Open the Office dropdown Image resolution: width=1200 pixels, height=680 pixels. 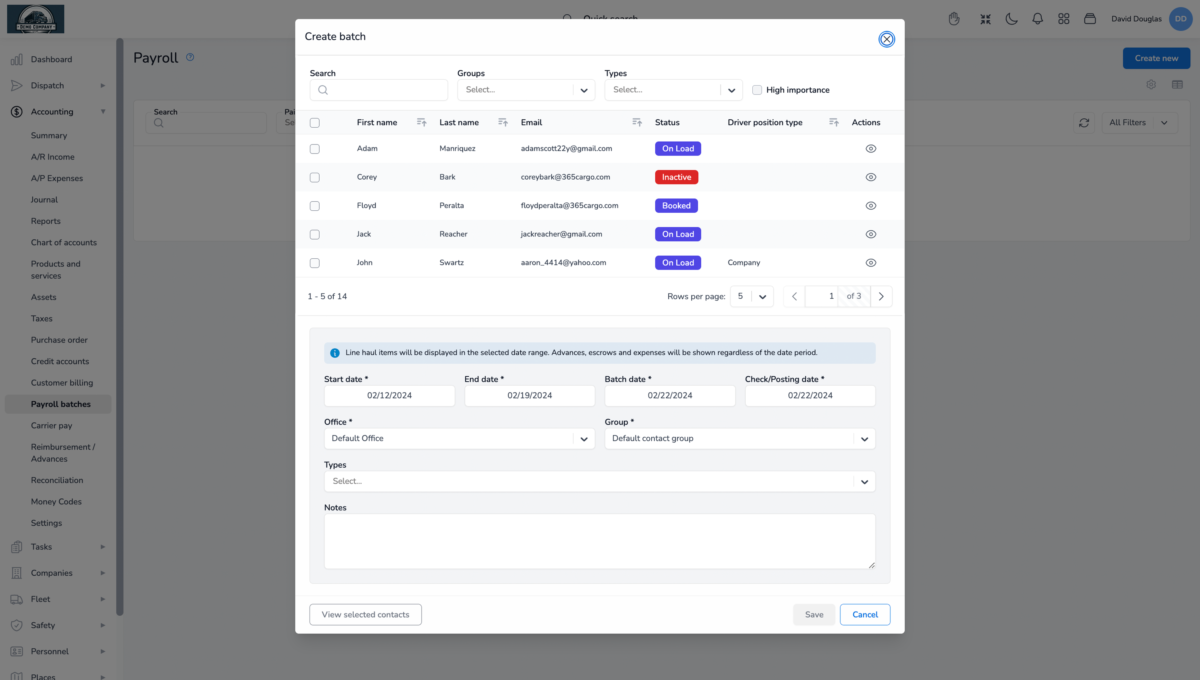click(x=459, y=438)
